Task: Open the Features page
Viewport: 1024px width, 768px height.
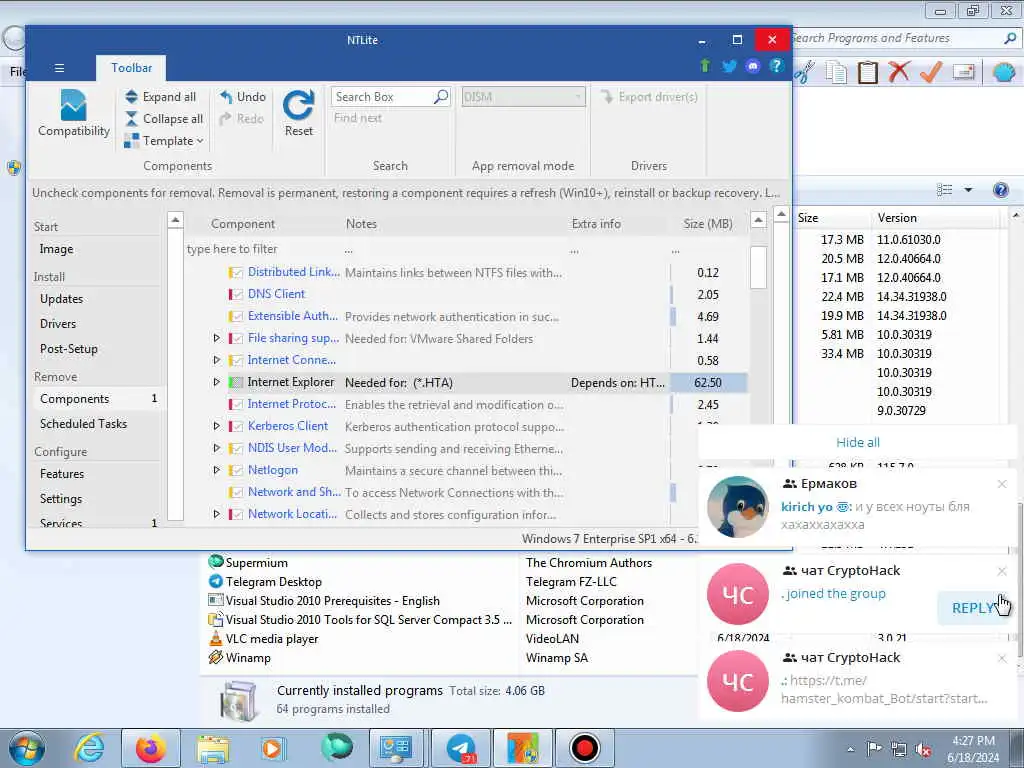Action: coord(62,474)
